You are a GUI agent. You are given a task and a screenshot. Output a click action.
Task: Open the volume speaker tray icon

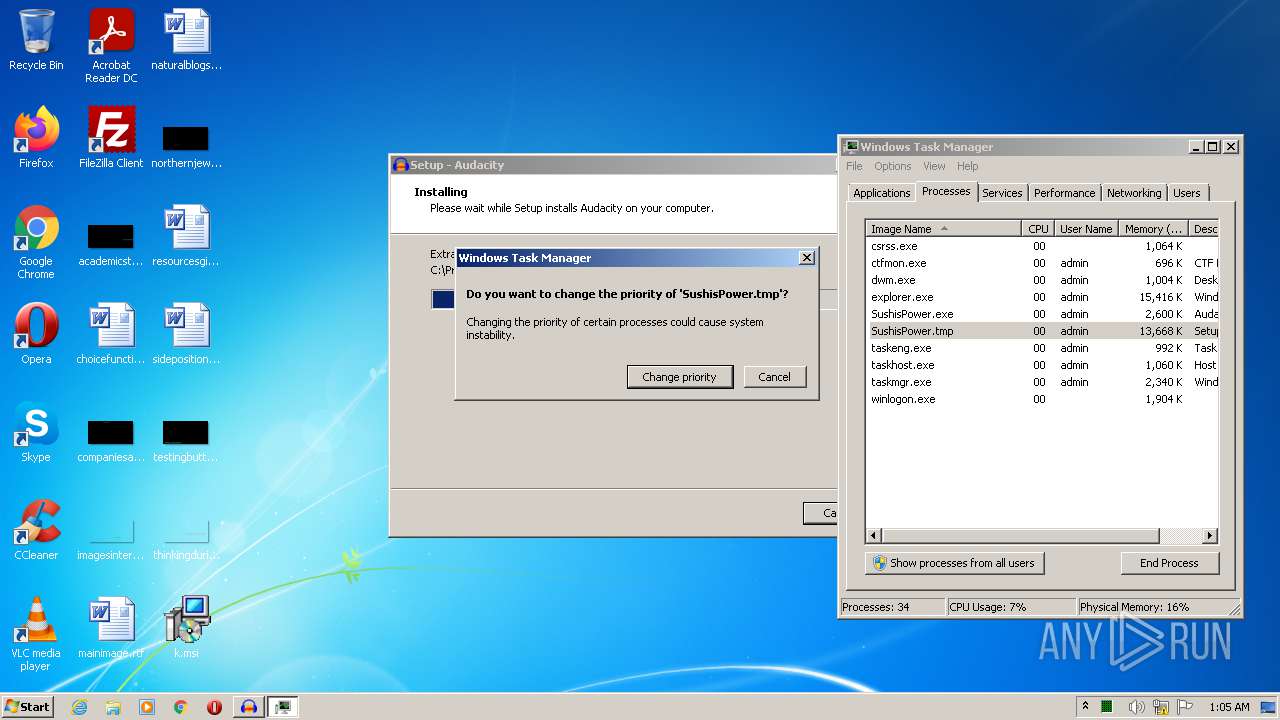[x=1136, y=707]
